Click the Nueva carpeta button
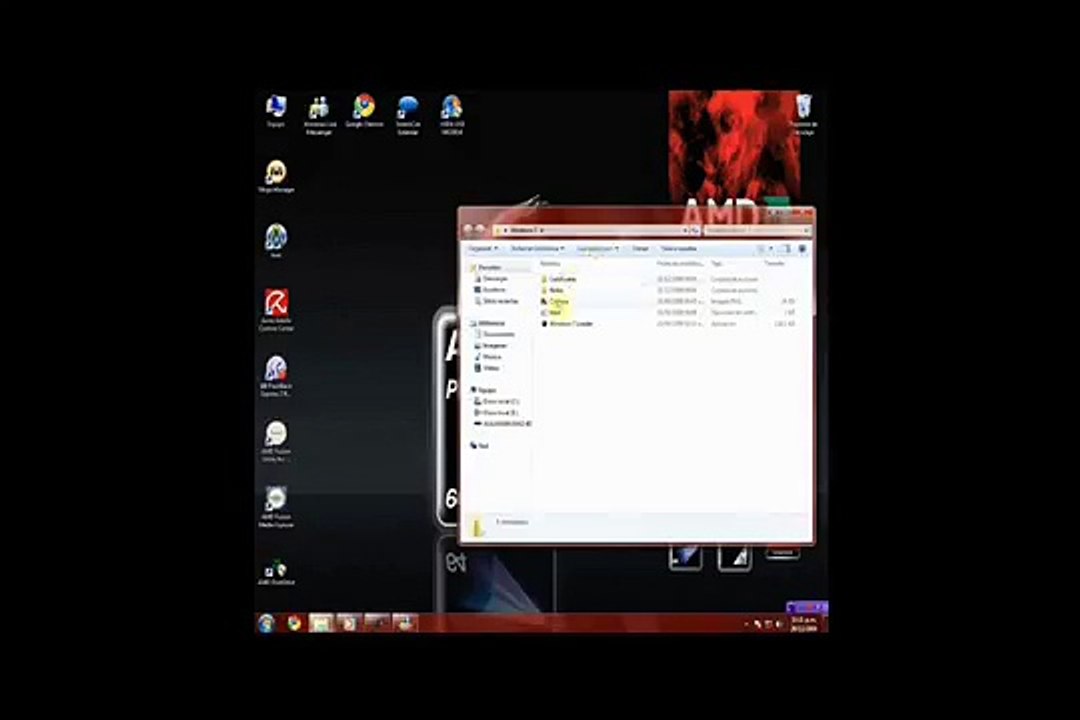 click(679, 249)
